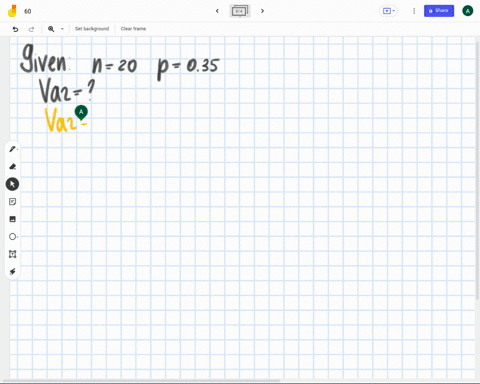Click the vertical scrollbar
The height and width of the screenshot is (384, 480).
coord(478,170)
